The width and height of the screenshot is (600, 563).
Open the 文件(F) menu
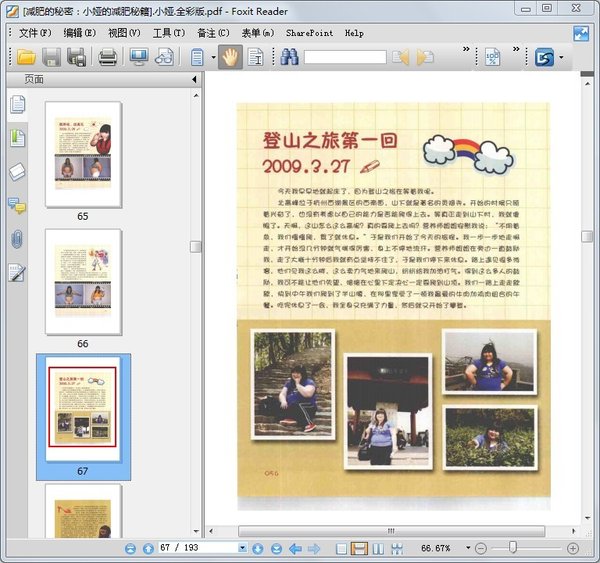(36, 32)
